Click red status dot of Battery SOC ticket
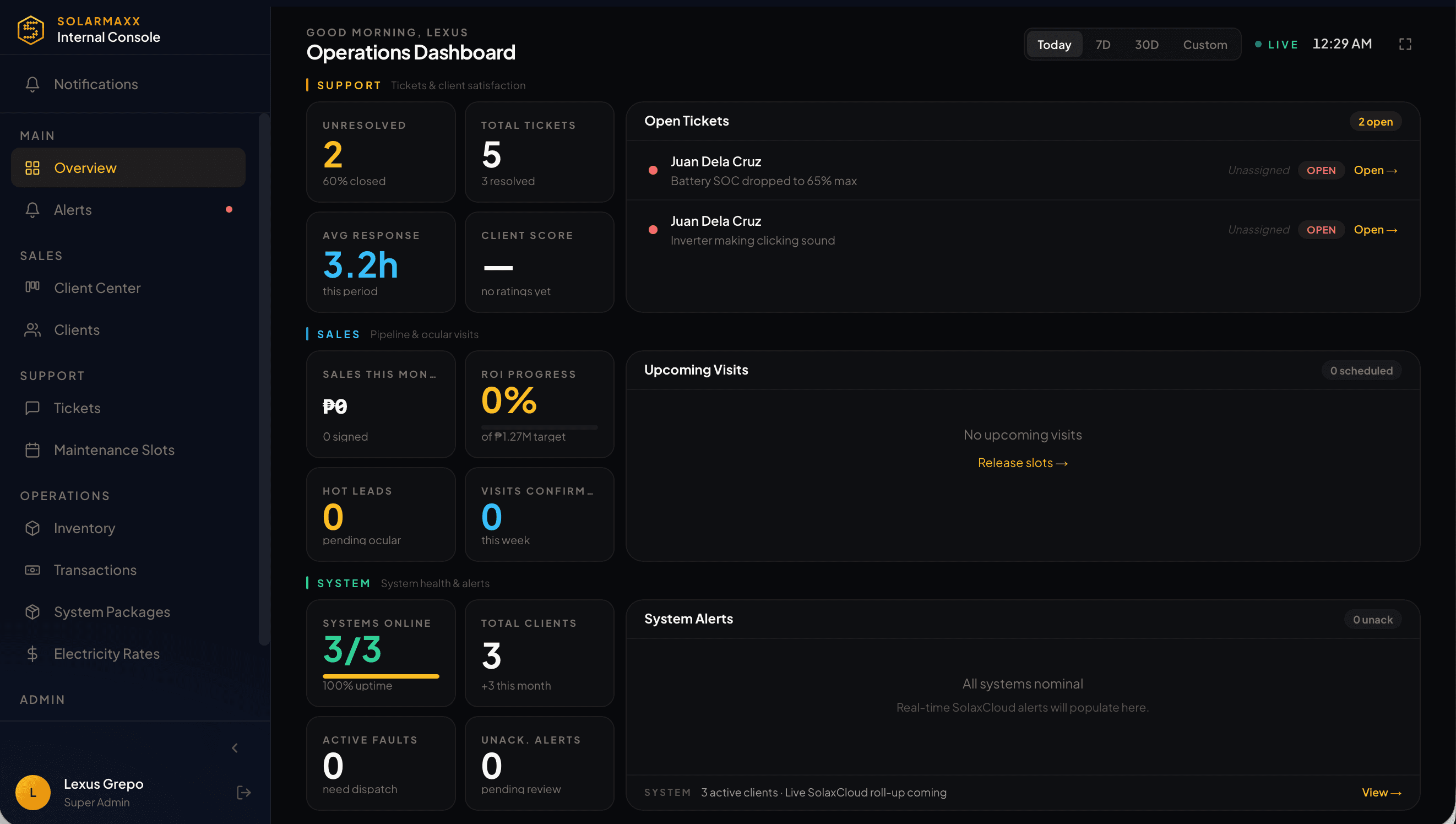The height and width of the screenshot is (824, 1456). (x=653, y=170)
